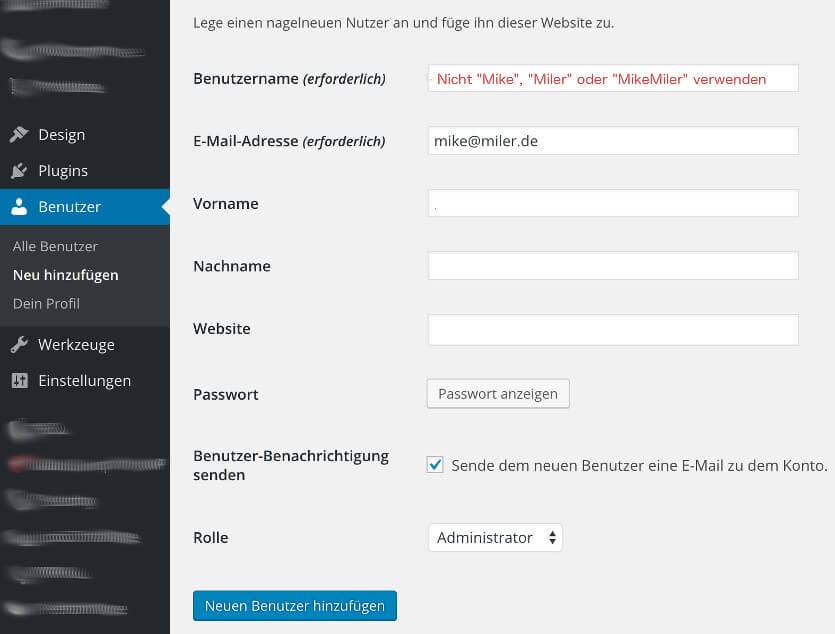Click the plug-shaped Plugins icon

(x=20, y=171)
